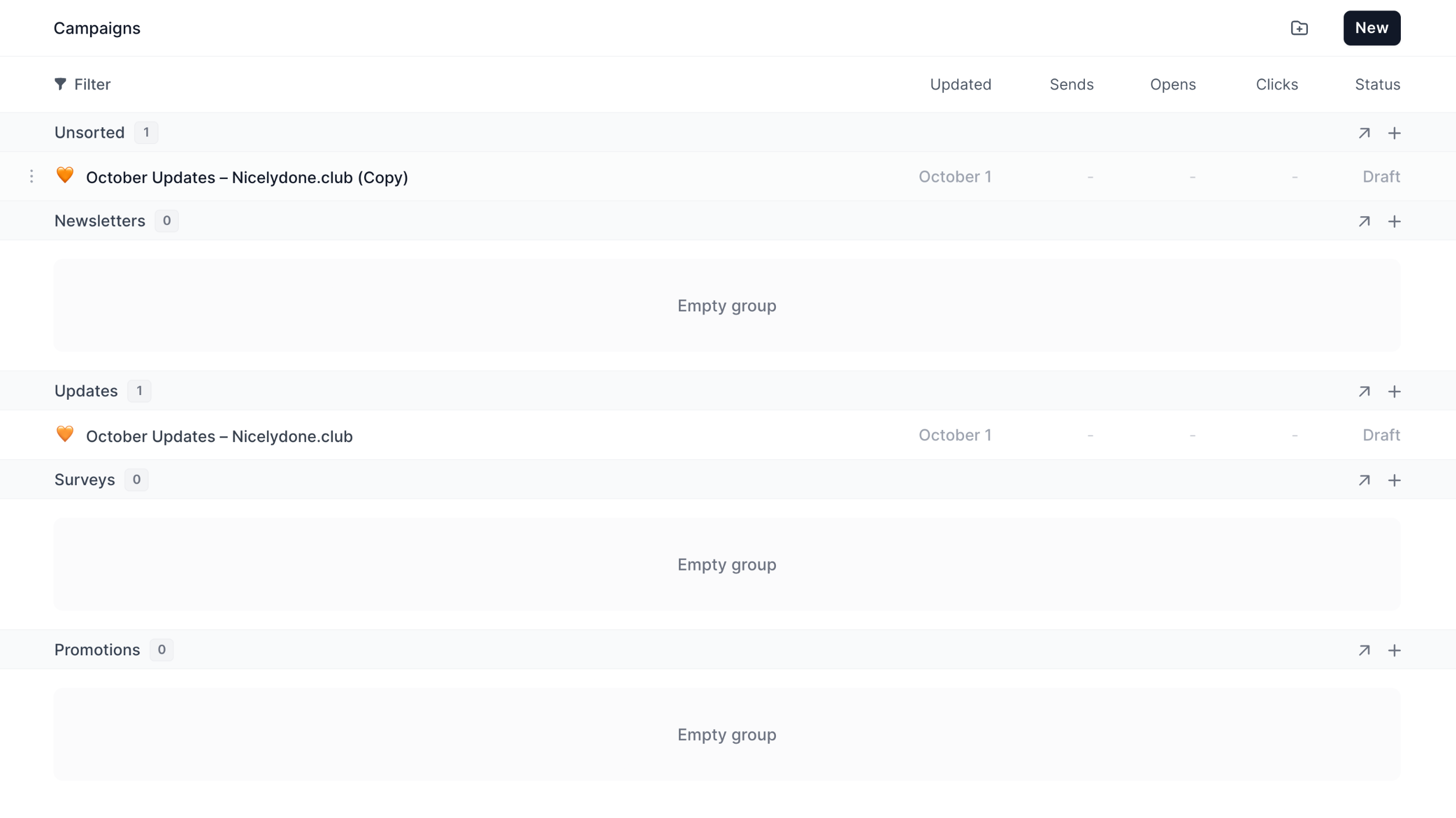Image resolution: width=1456 pixels, height=818 pixels.
Task: Click the orange heart emoji on the Copy campaign
Action: click(x=65, y=175)
